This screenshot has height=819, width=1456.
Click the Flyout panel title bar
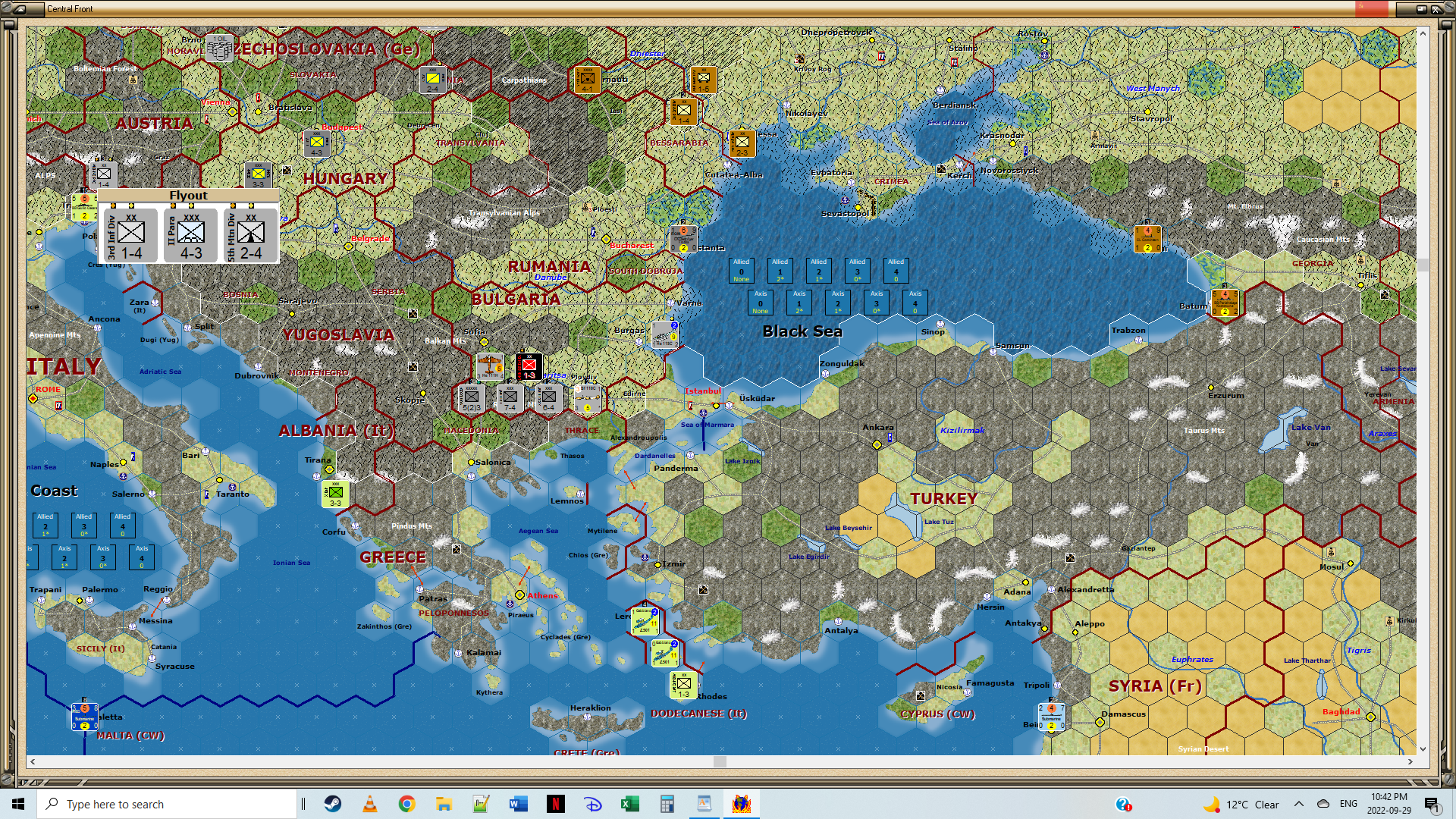click(x=188, y=196)
